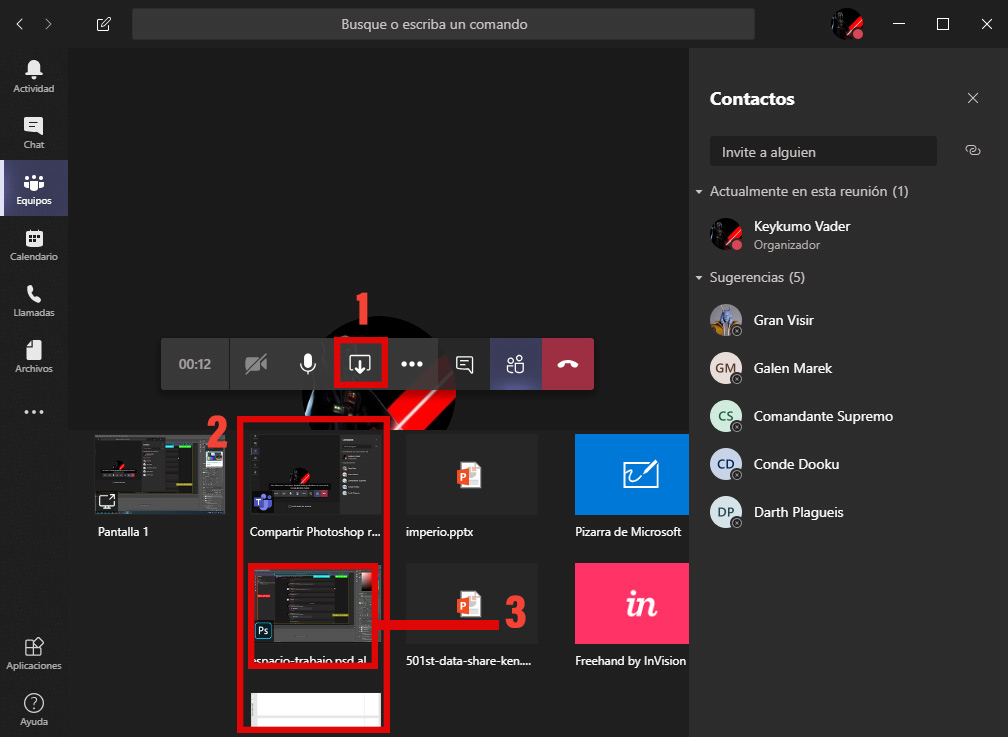
Task: Hang up the call
Action: click(x=567, y=363)
